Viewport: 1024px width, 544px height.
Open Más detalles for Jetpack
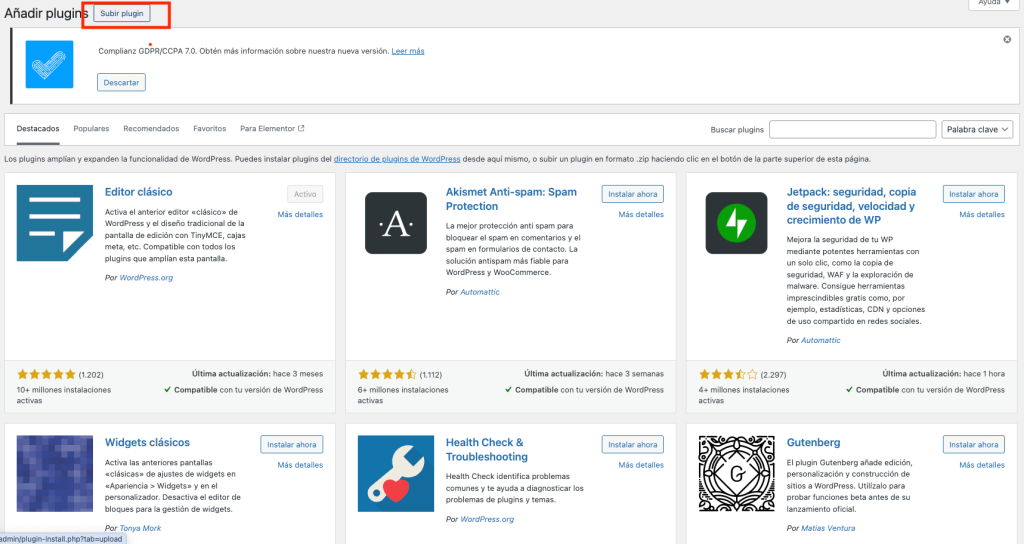[982, 214]
